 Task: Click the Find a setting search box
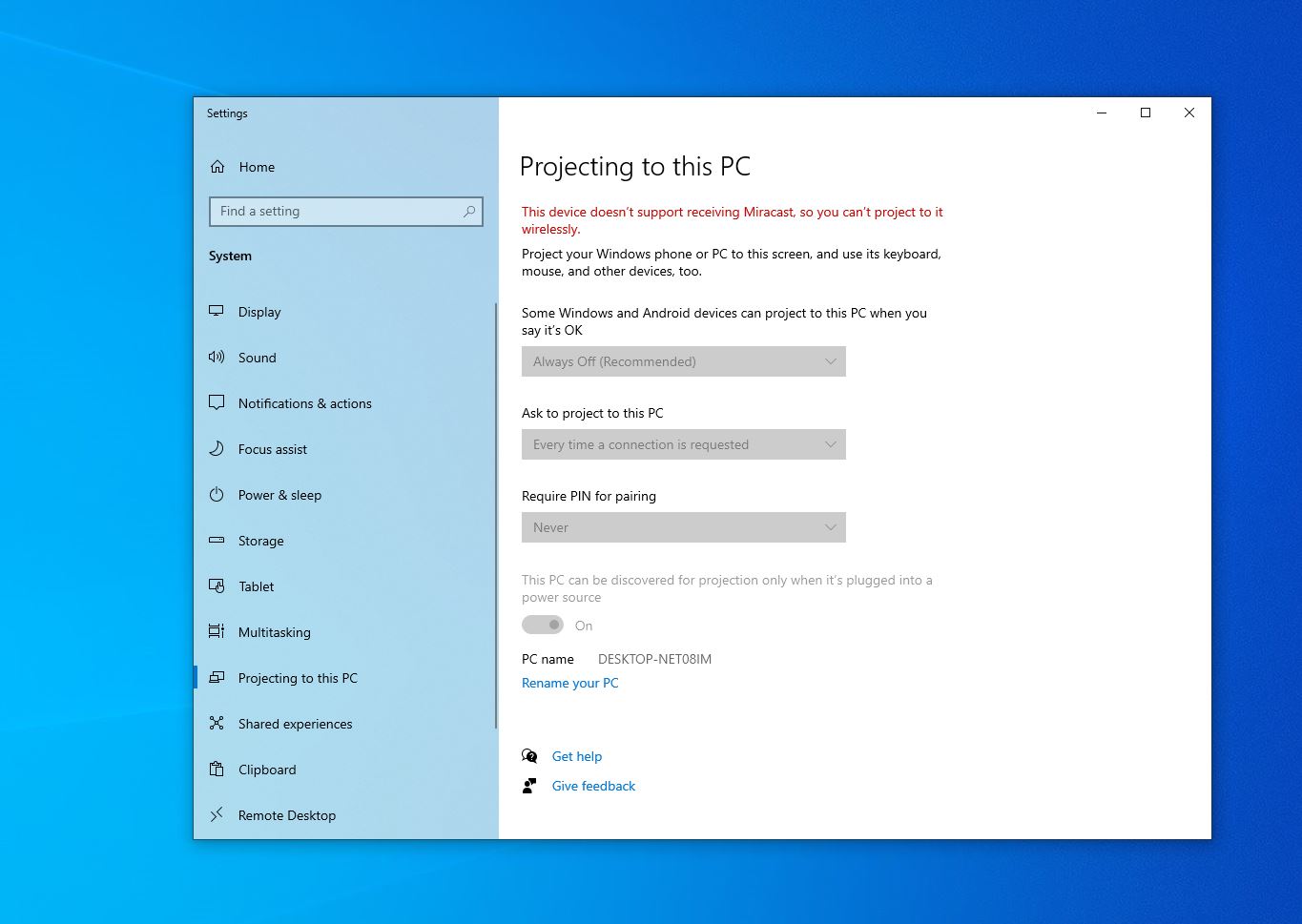pyautogui.click(x=346, y=212)
